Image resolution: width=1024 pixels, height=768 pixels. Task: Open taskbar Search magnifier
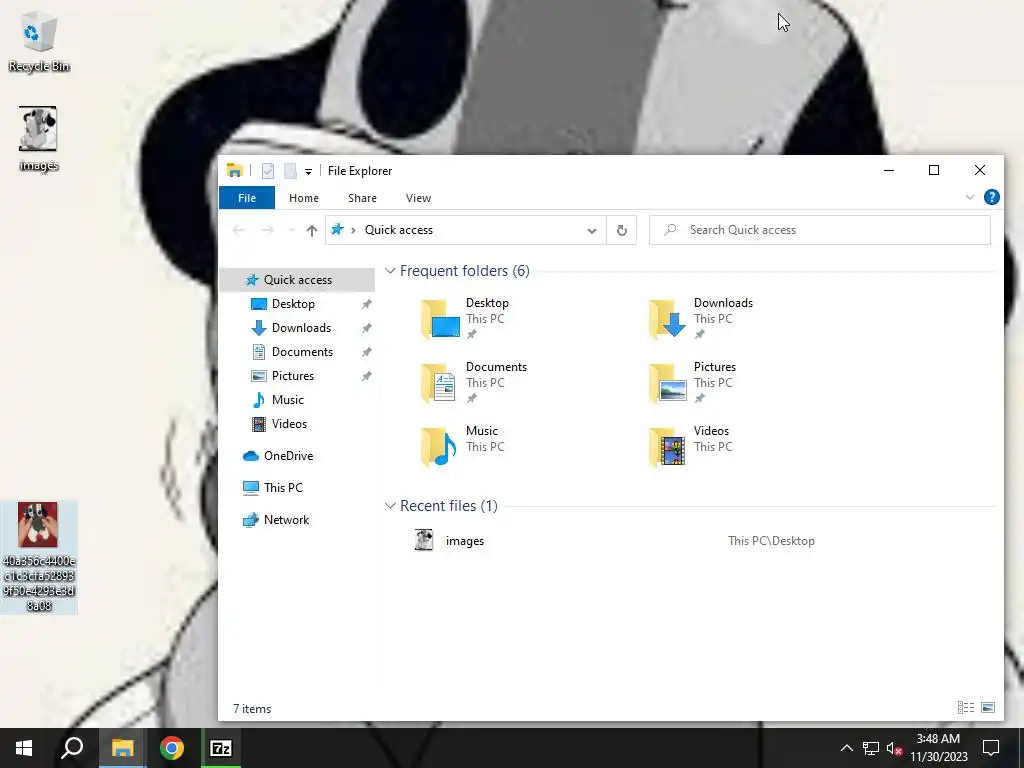coord(72,748)
